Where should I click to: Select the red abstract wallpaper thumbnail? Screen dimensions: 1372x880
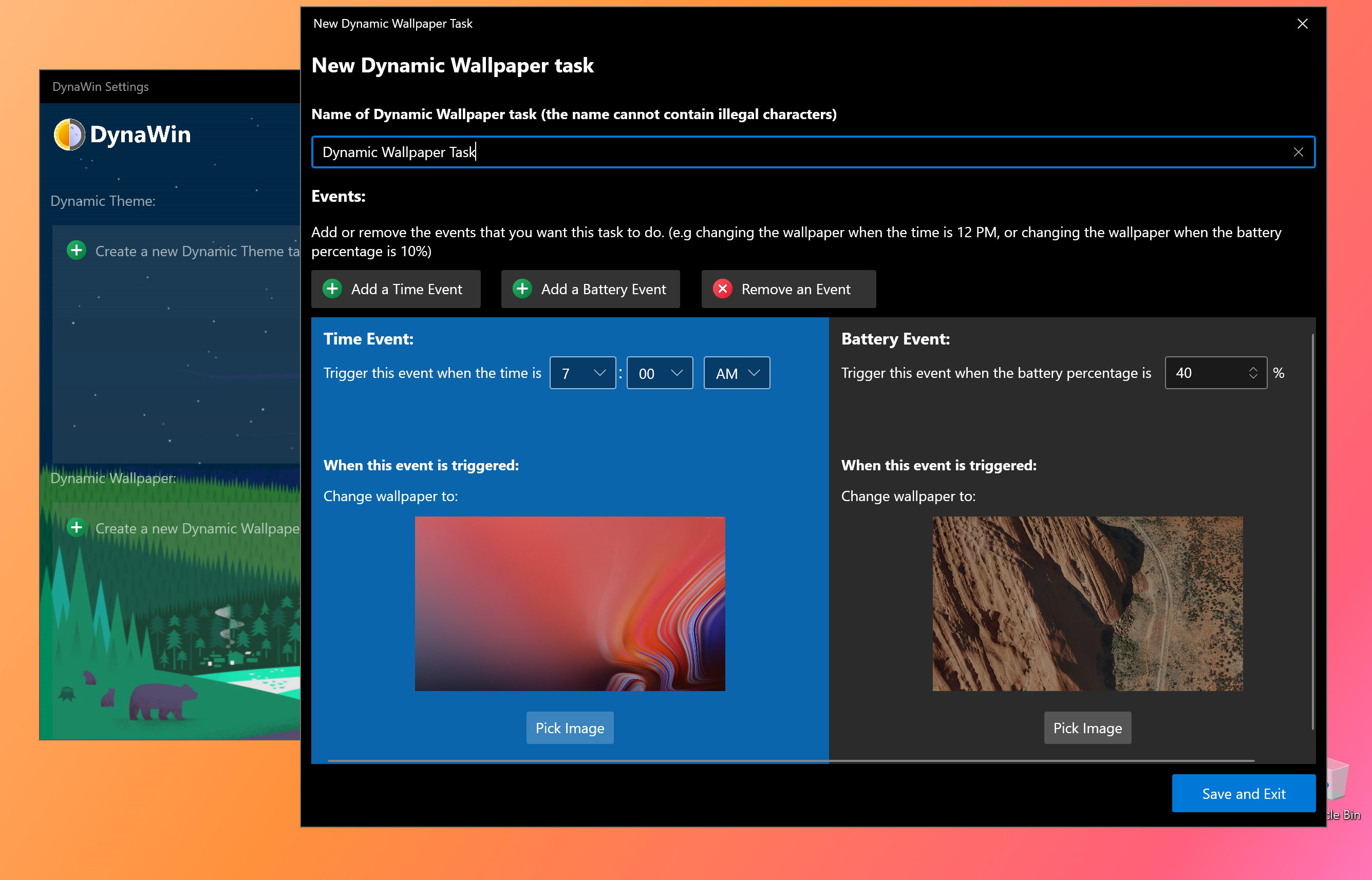coord(569,603)
